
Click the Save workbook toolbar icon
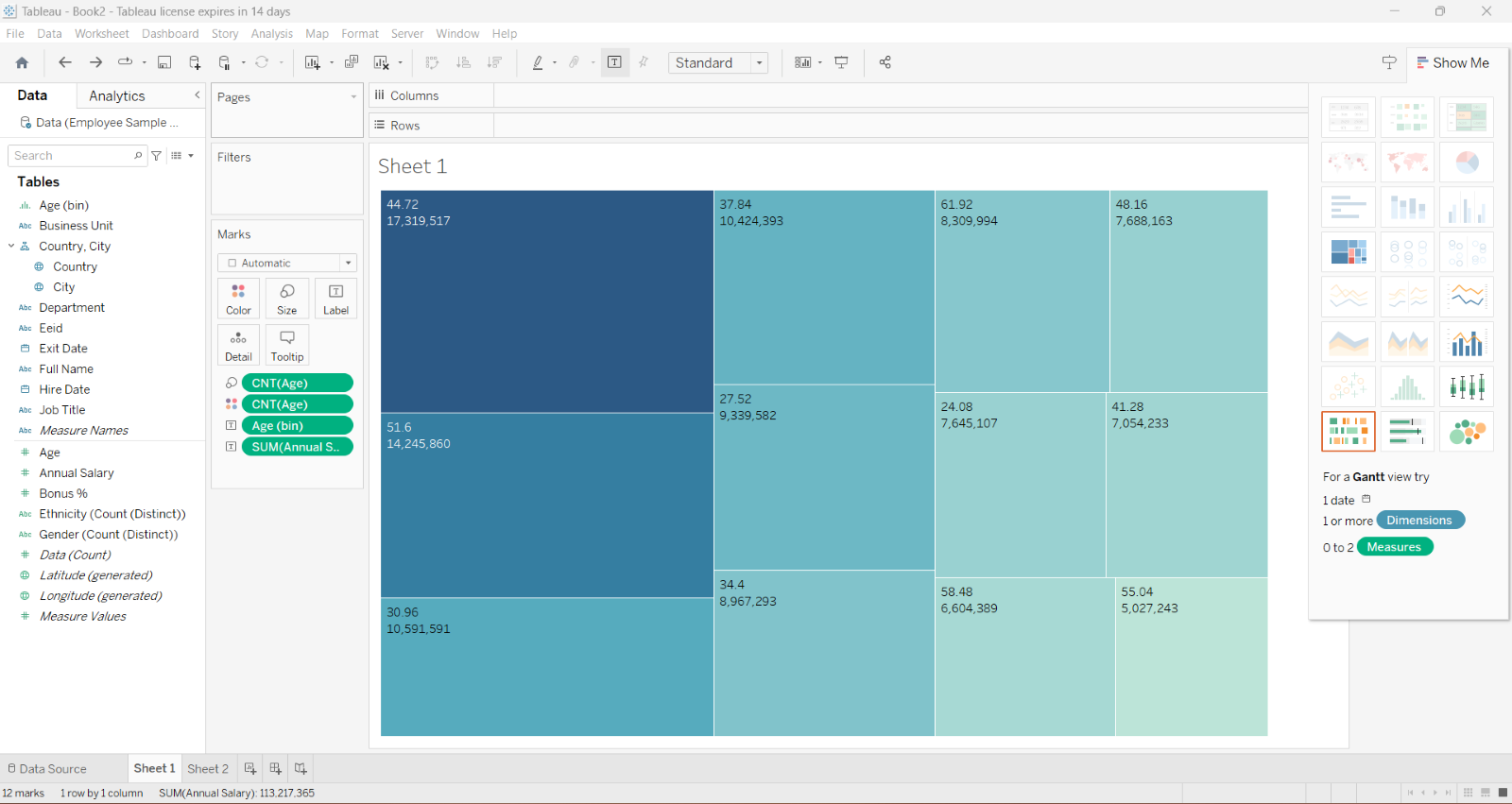(x=164, y=62)
